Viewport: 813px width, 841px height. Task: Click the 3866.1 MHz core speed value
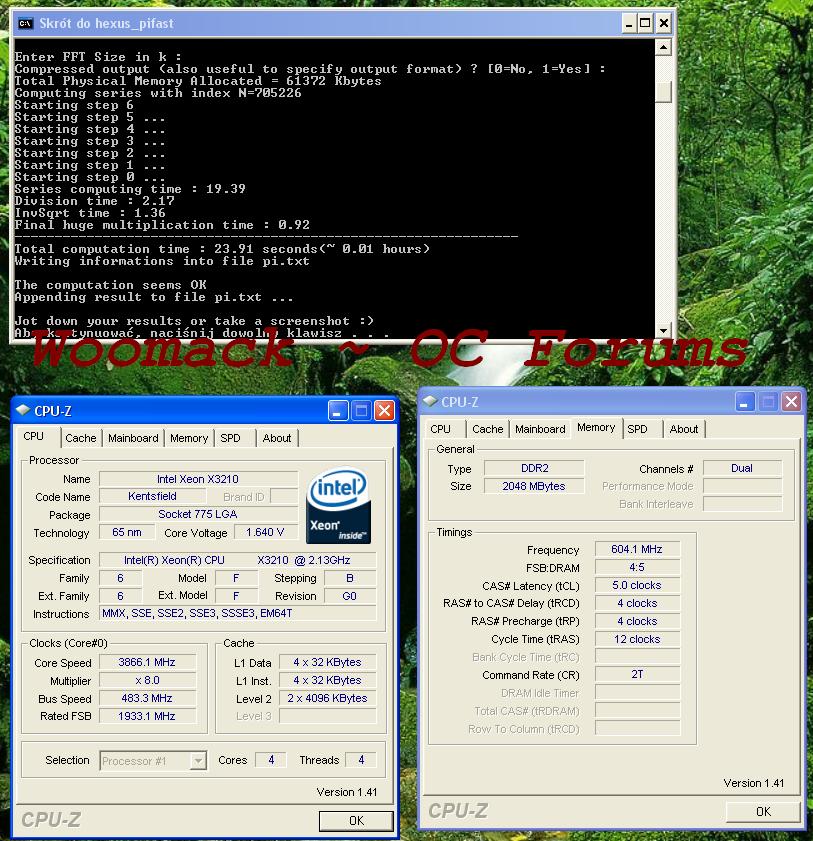point(147,662)
